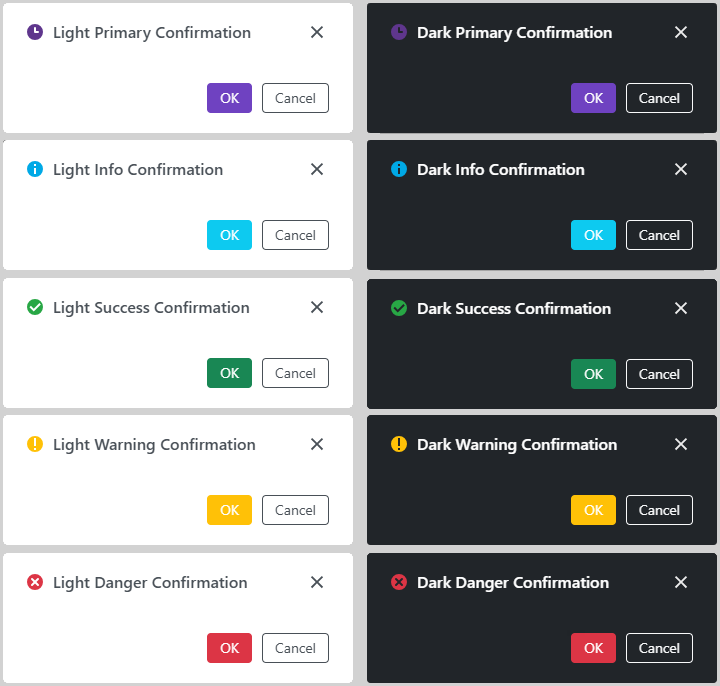Cancel the Dark Info Confirmation dialog
This screenshot has height=686, width=720.
659,235
